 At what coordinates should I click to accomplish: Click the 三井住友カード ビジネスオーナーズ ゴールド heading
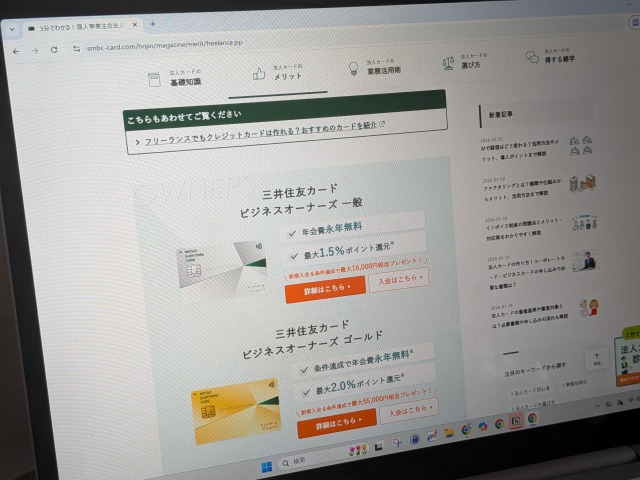click(x=312, y=340)
